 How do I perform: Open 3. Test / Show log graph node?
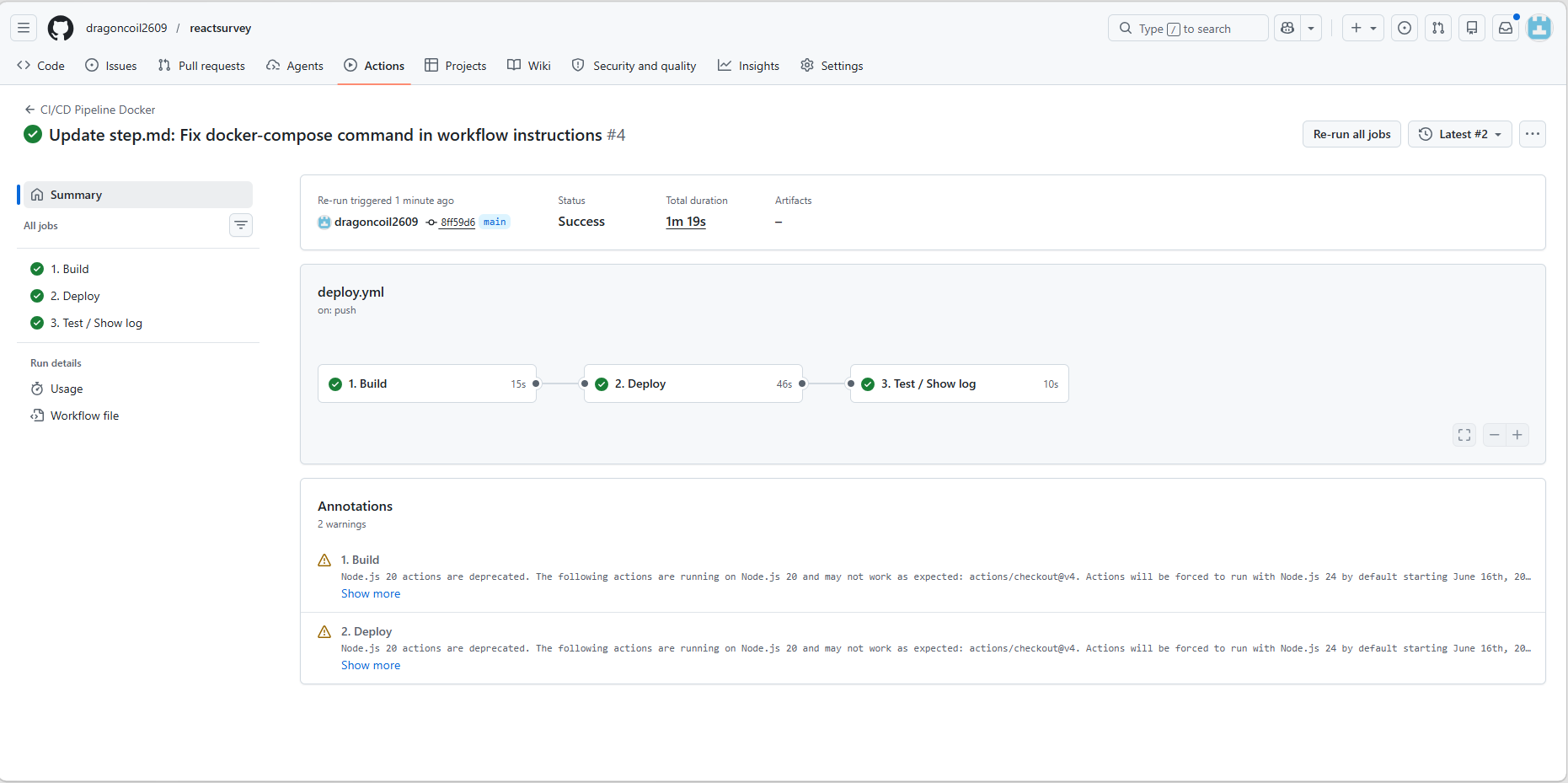960,383
